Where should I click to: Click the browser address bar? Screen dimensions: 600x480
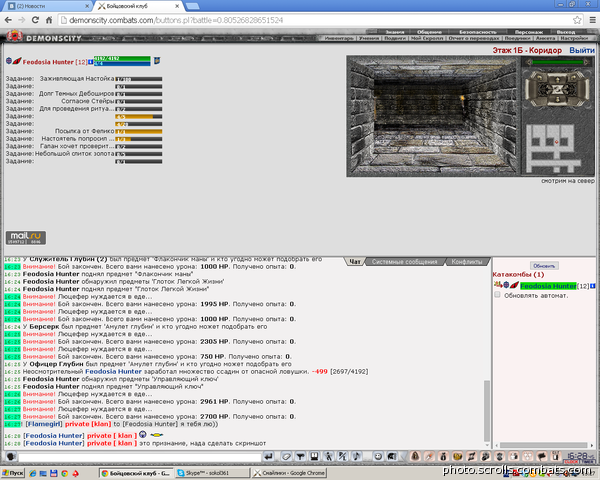pyautogui.click(x=314, y=20)
